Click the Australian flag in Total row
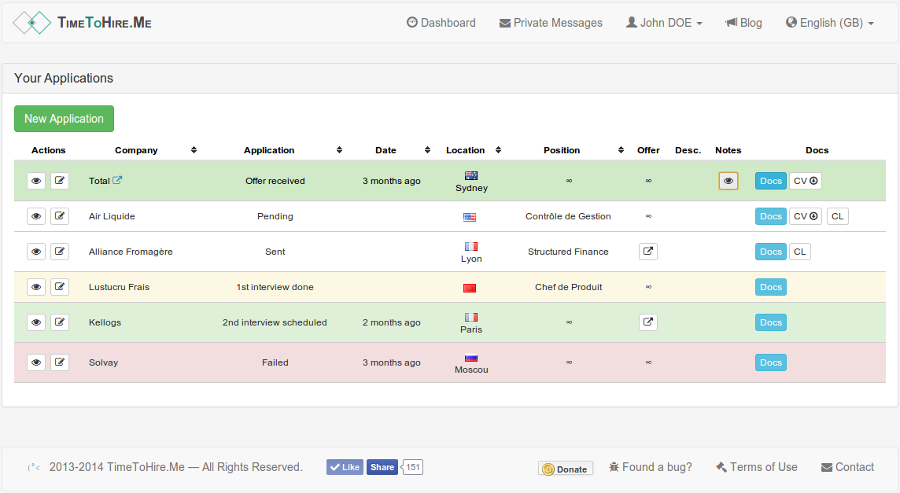 pyautogui.click(x=471, y=176)
